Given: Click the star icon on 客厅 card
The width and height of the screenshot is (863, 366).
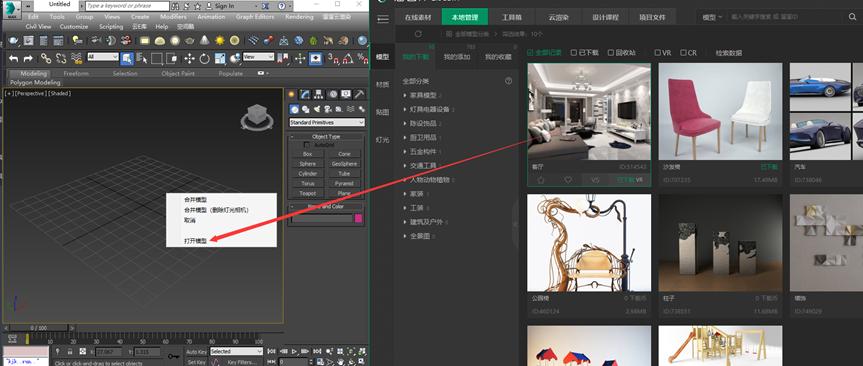Looking at the screenshot, I should (540, 179).
